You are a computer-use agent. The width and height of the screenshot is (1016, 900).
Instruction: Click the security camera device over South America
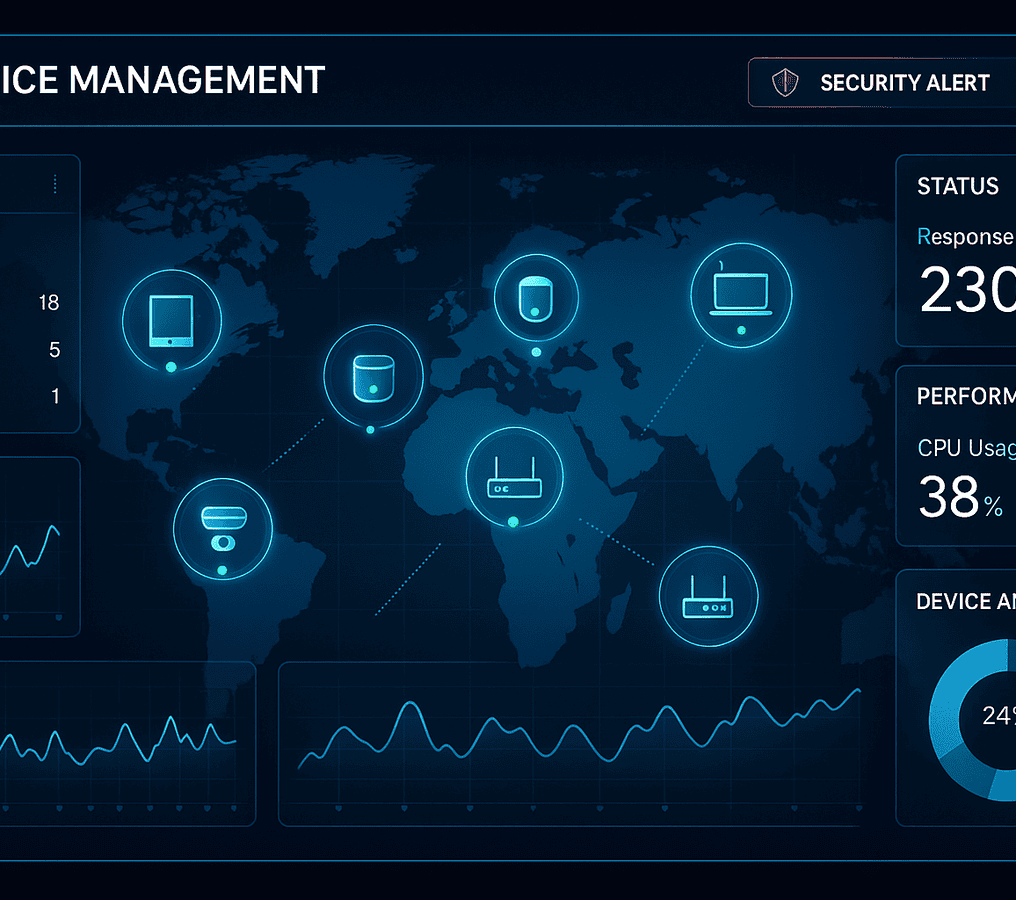tap(222, 525)
